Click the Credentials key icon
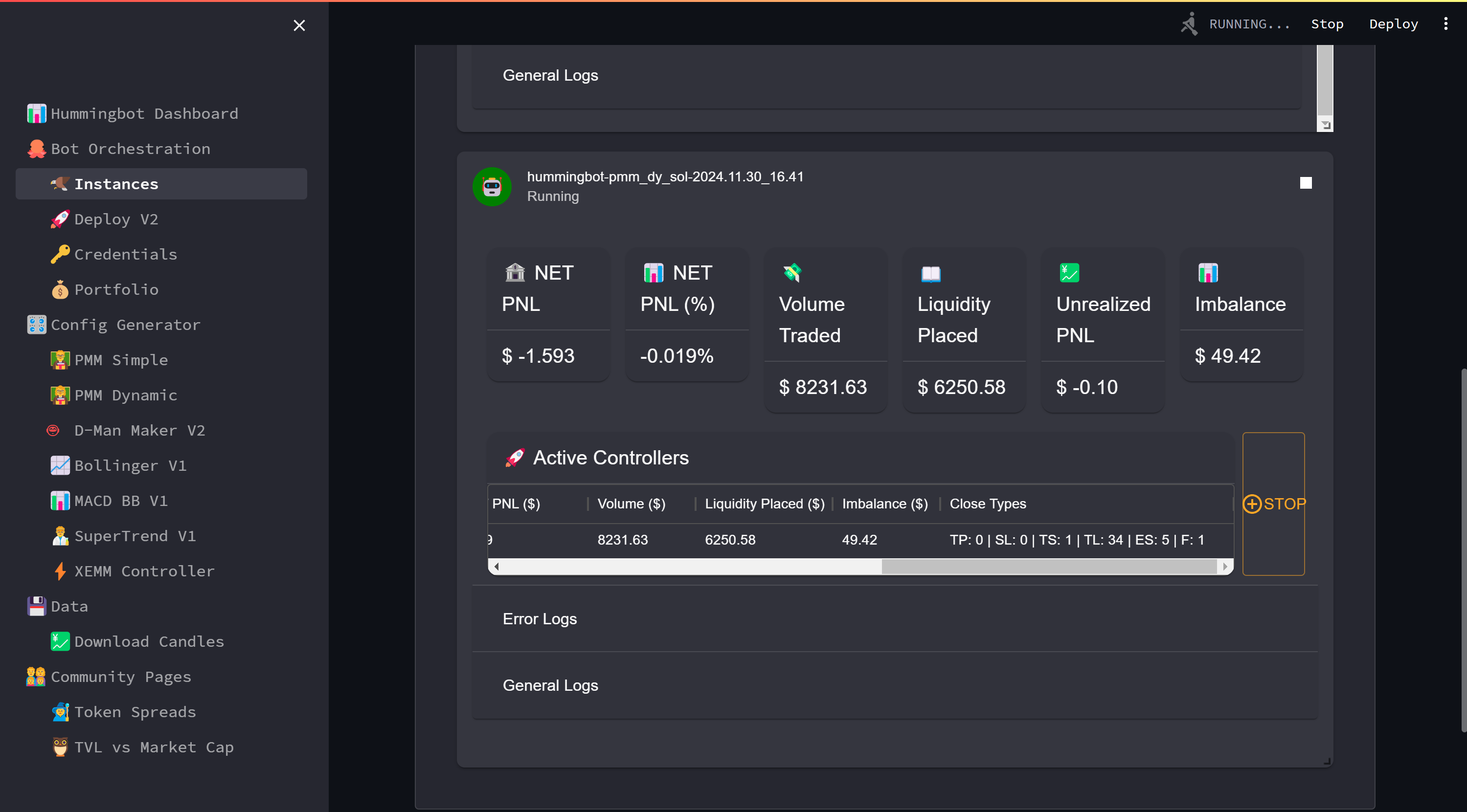Viewport: 1467px width, 812px height. click(x=60, y=254)
